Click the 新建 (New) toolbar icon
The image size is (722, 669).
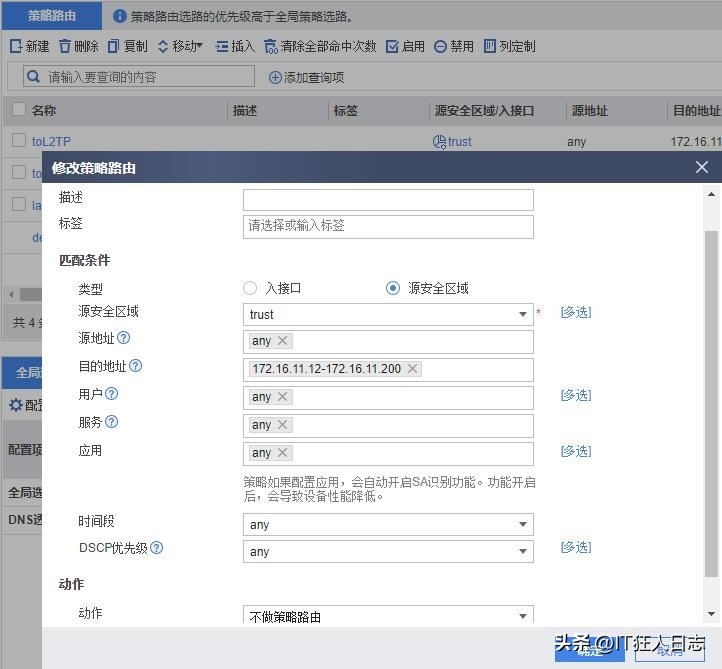click(16, 46)
